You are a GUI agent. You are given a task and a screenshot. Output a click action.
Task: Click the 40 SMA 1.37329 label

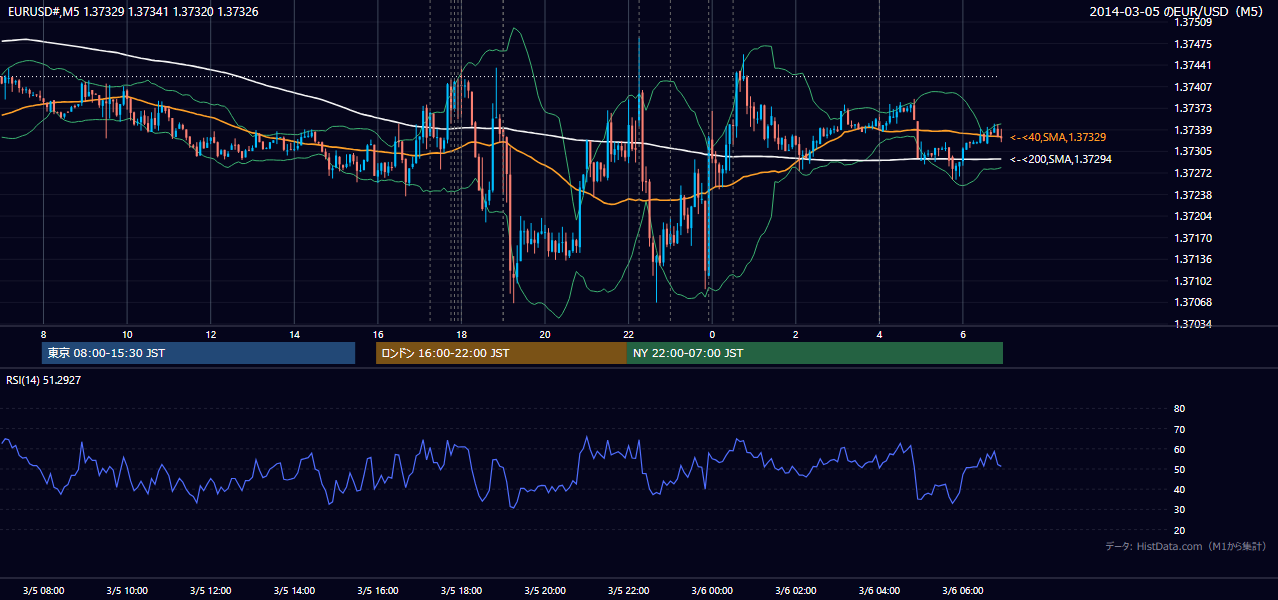coord(1059,137)
